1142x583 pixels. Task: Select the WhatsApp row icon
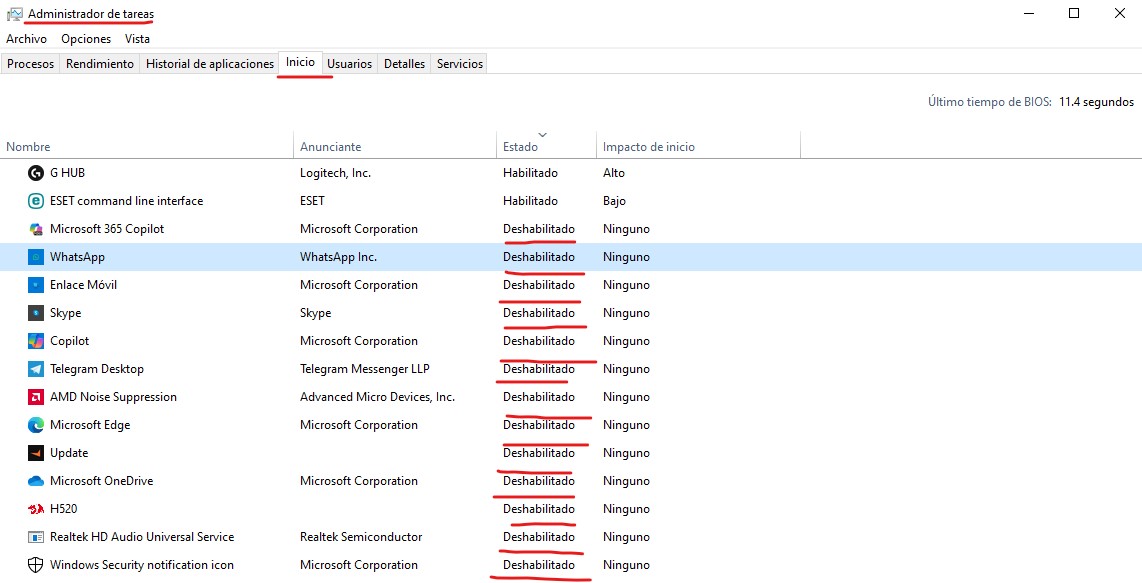click(x=36, y=257)
